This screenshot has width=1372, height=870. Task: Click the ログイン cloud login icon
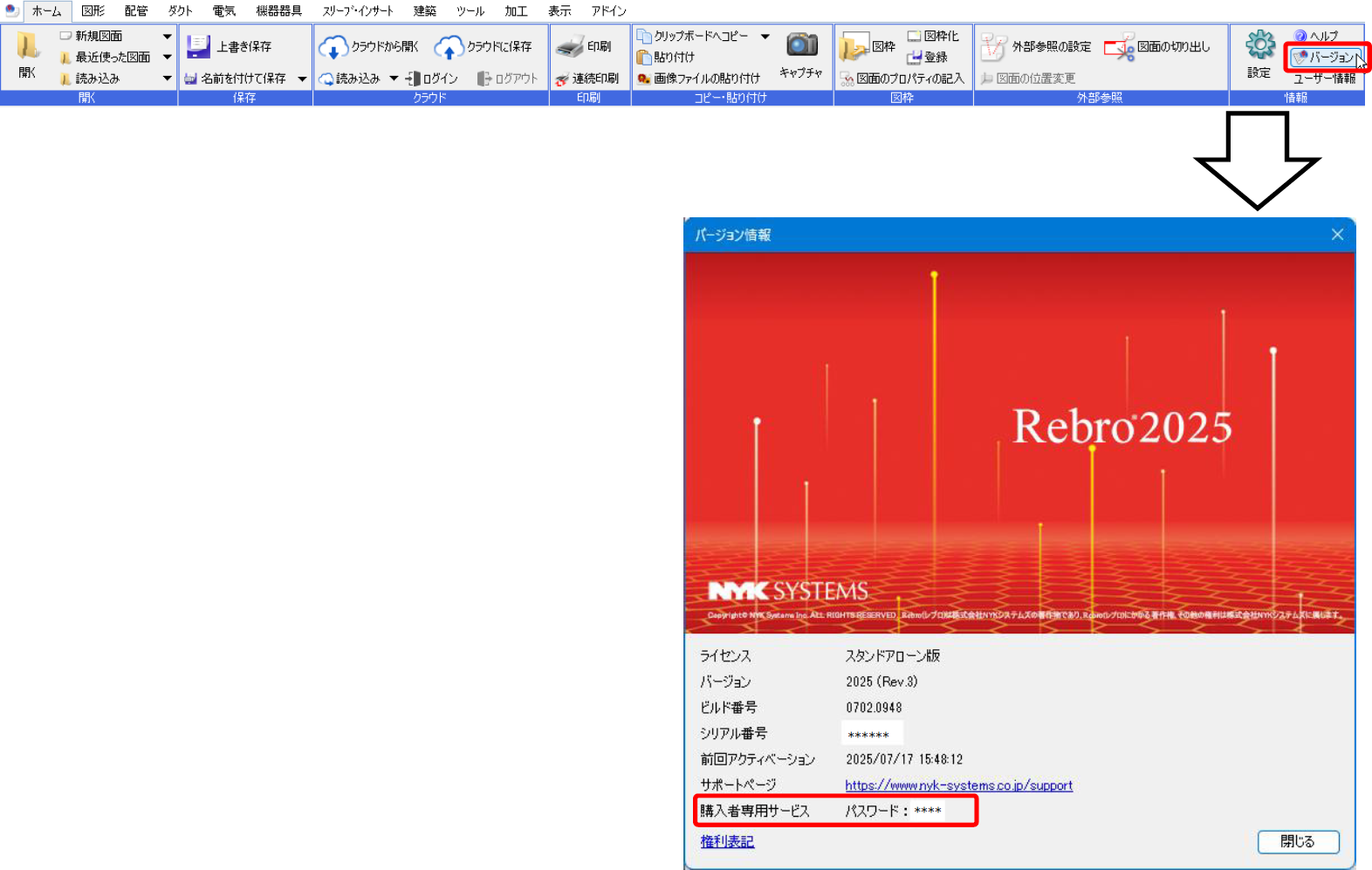click(x=413, y=79)
